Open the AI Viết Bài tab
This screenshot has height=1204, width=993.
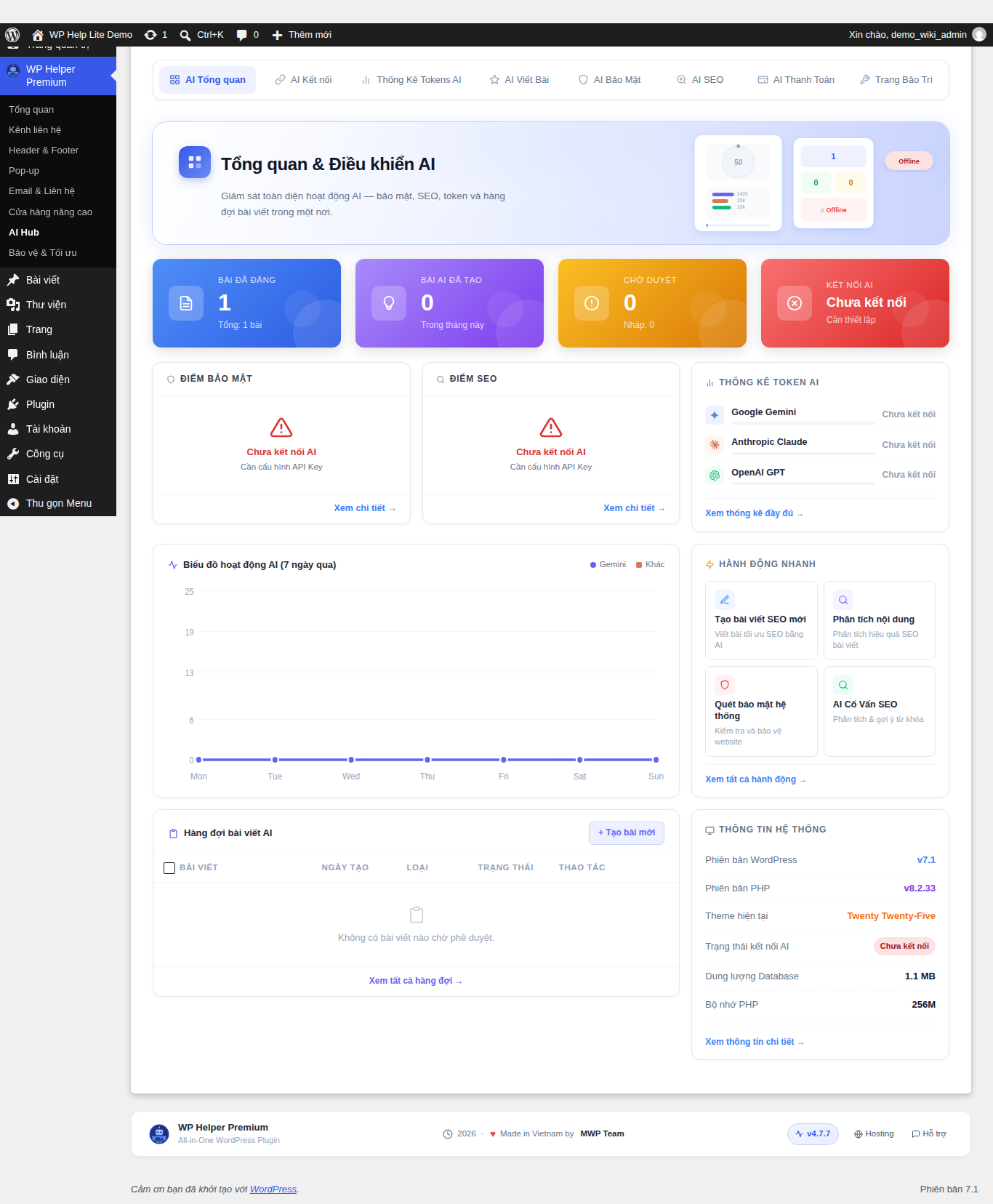click(519, 80)
